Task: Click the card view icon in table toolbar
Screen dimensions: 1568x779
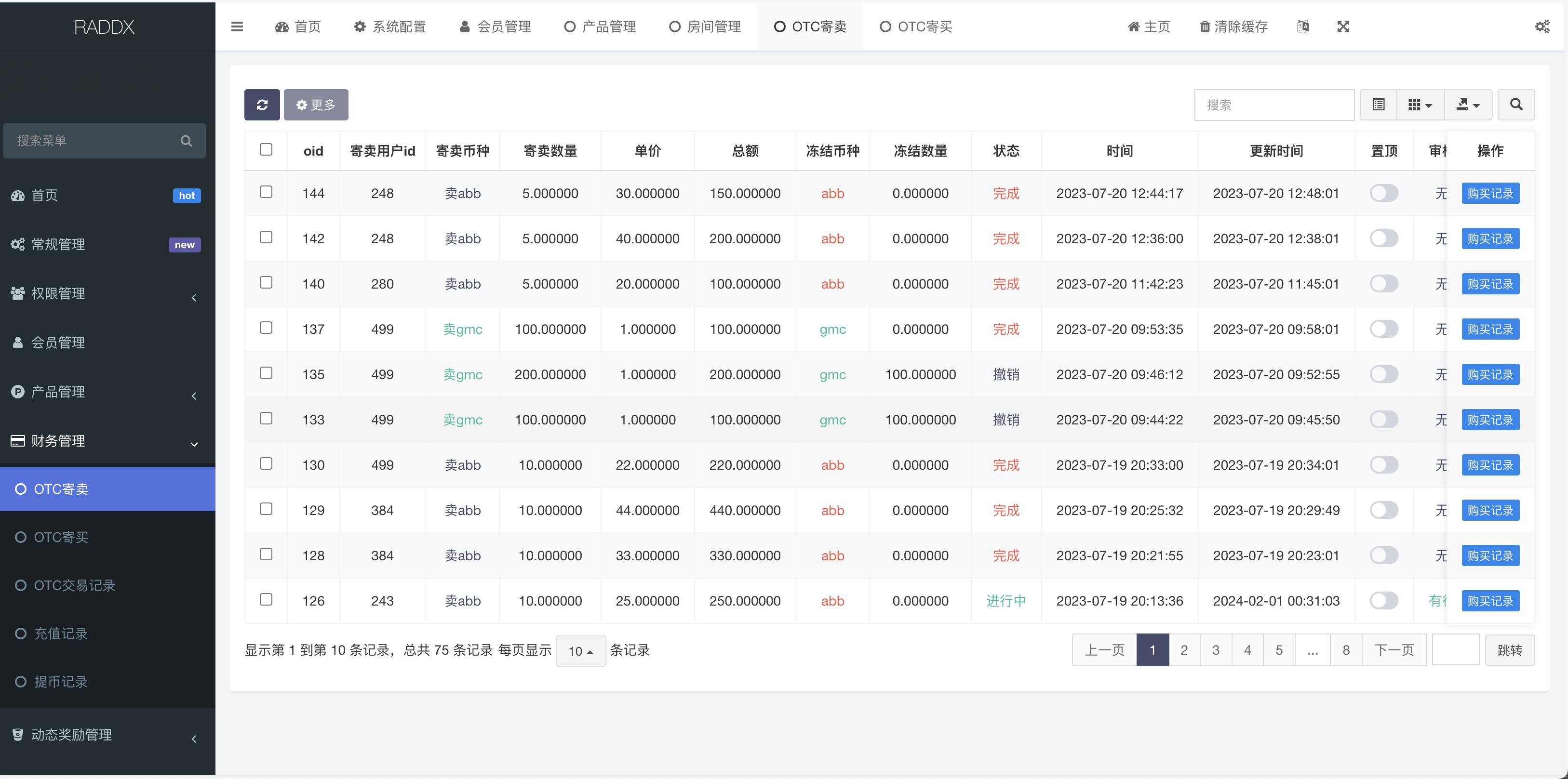Action: [x=1378, y=104]
